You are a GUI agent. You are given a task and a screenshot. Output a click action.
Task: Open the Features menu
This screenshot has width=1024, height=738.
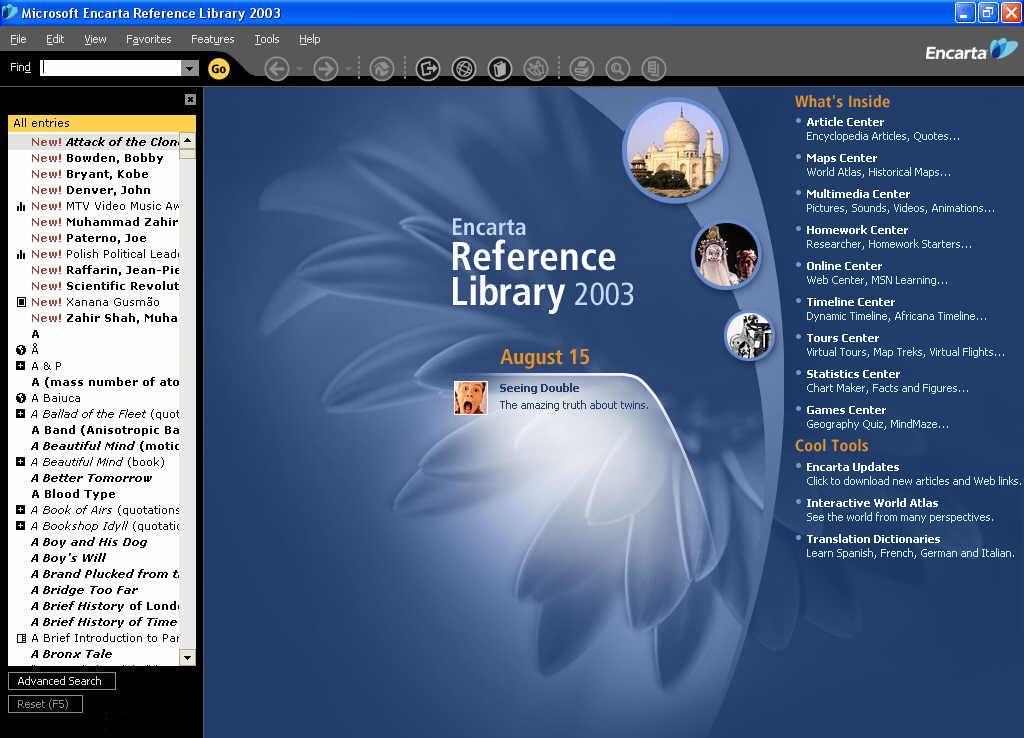(212, 39)
